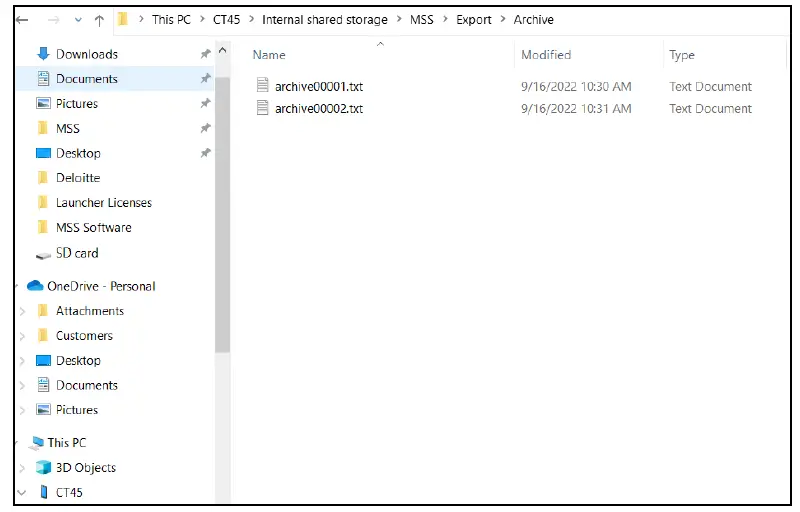800x512 pixels.
Task: Click the SD card drive icon
Action: pyautogui.click(x=43, y=253)
